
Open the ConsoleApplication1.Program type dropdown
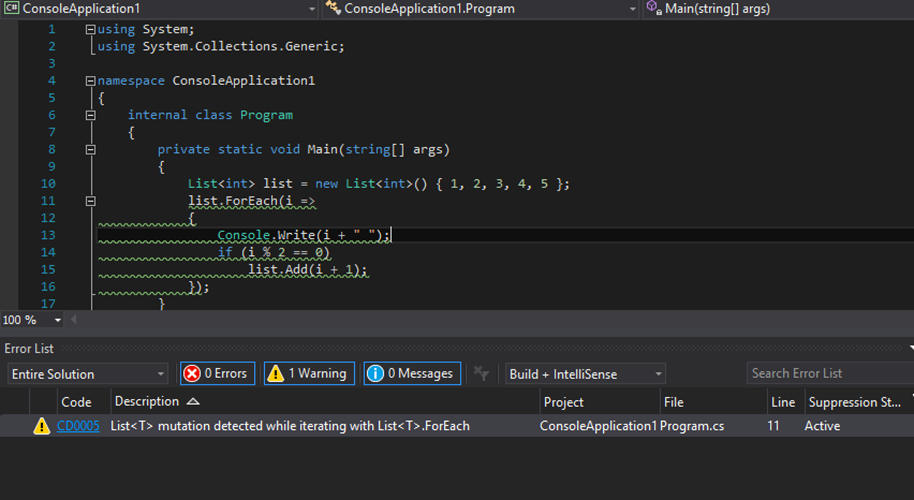click(481, 9)
